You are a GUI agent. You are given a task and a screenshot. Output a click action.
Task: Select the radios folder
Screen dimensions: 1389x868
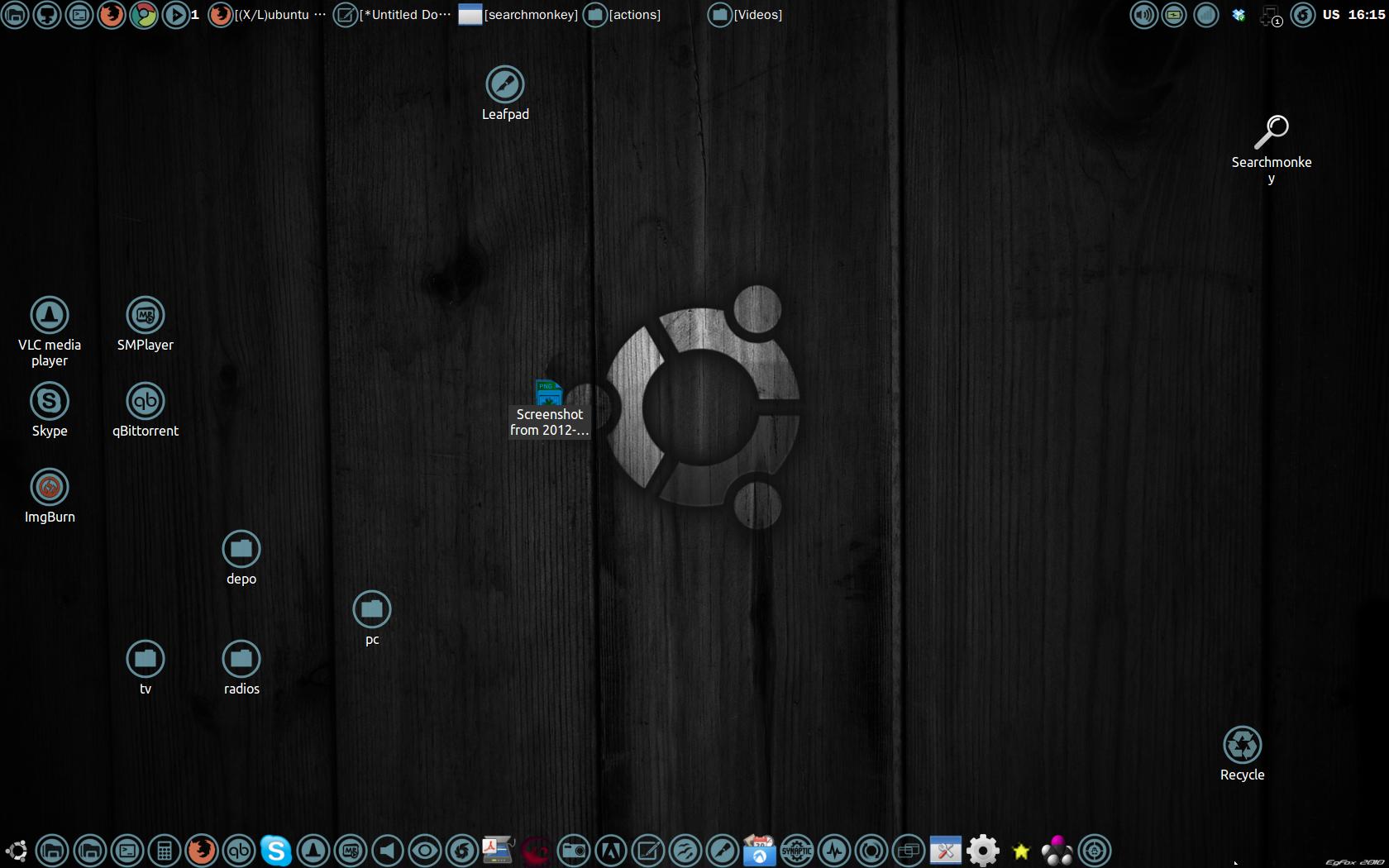(x=241, y=659)
